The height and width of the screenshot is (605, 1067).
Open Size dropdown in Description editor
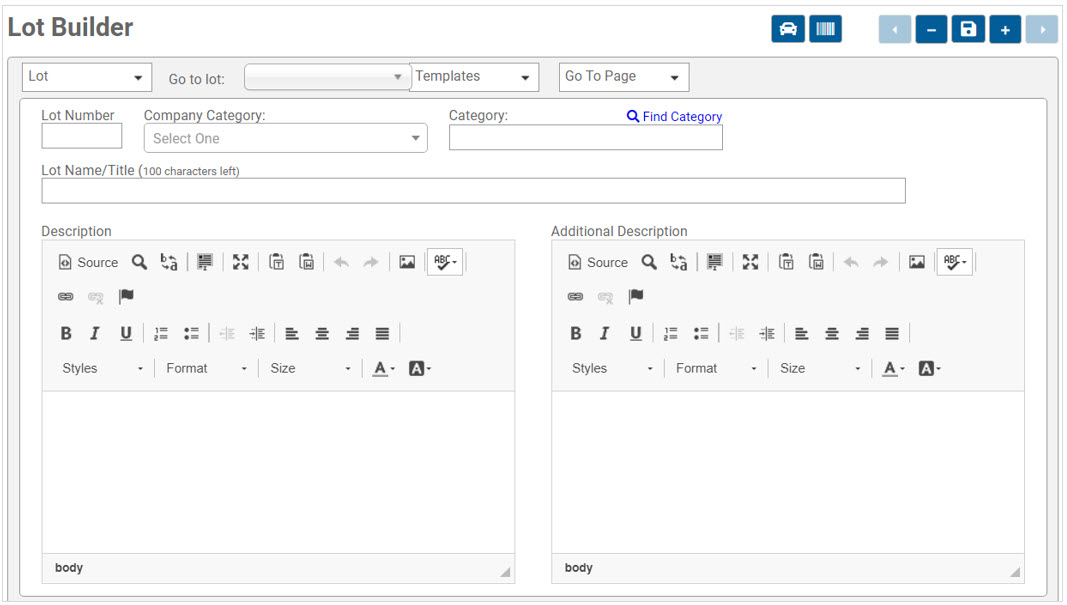click(x=310, y=368)
